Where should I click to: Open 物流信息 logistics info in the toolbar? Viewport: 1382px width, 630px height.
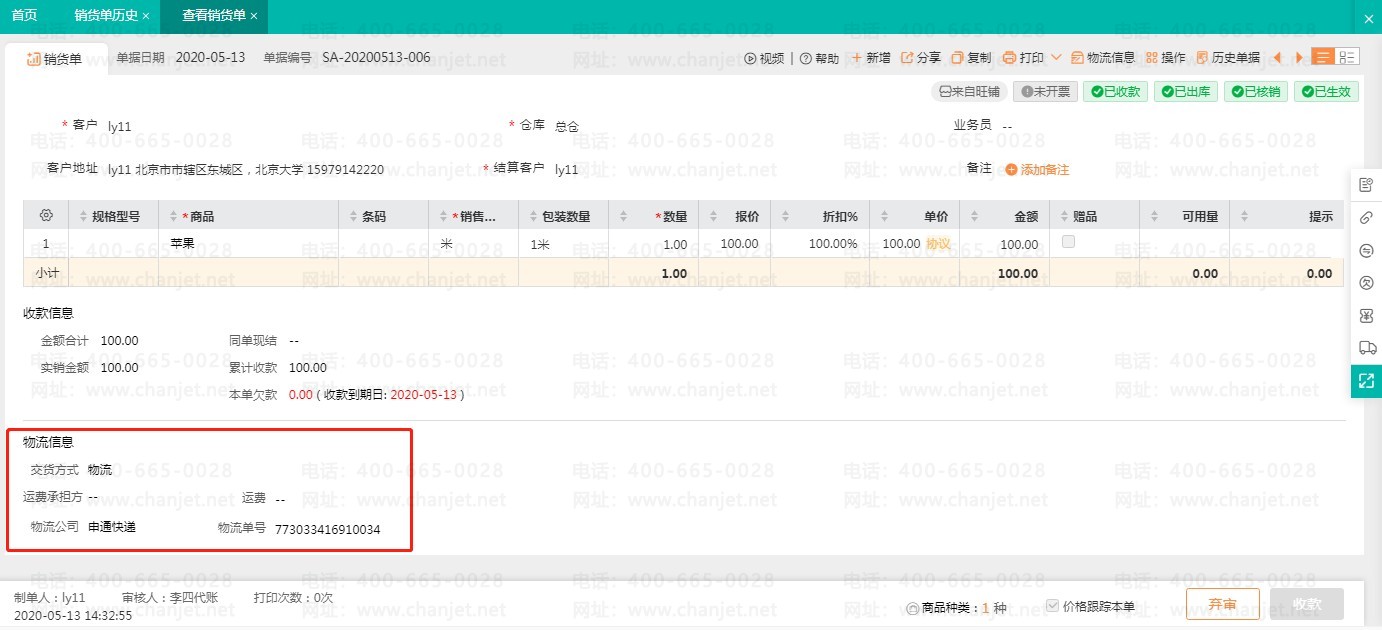click(1103, 58)
